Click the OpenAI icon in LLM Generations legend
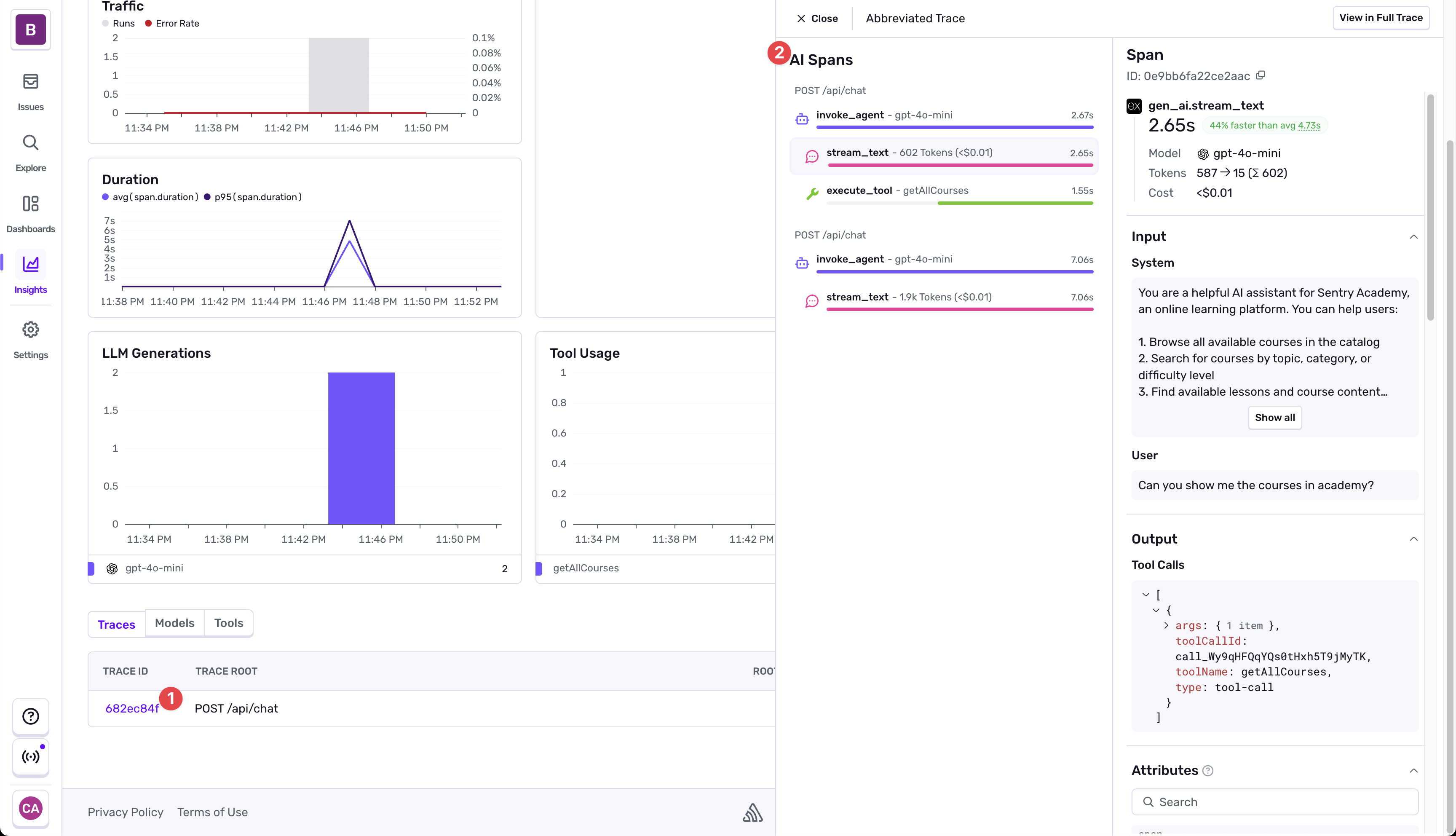 pyautogui.click(x=112, y=568)
